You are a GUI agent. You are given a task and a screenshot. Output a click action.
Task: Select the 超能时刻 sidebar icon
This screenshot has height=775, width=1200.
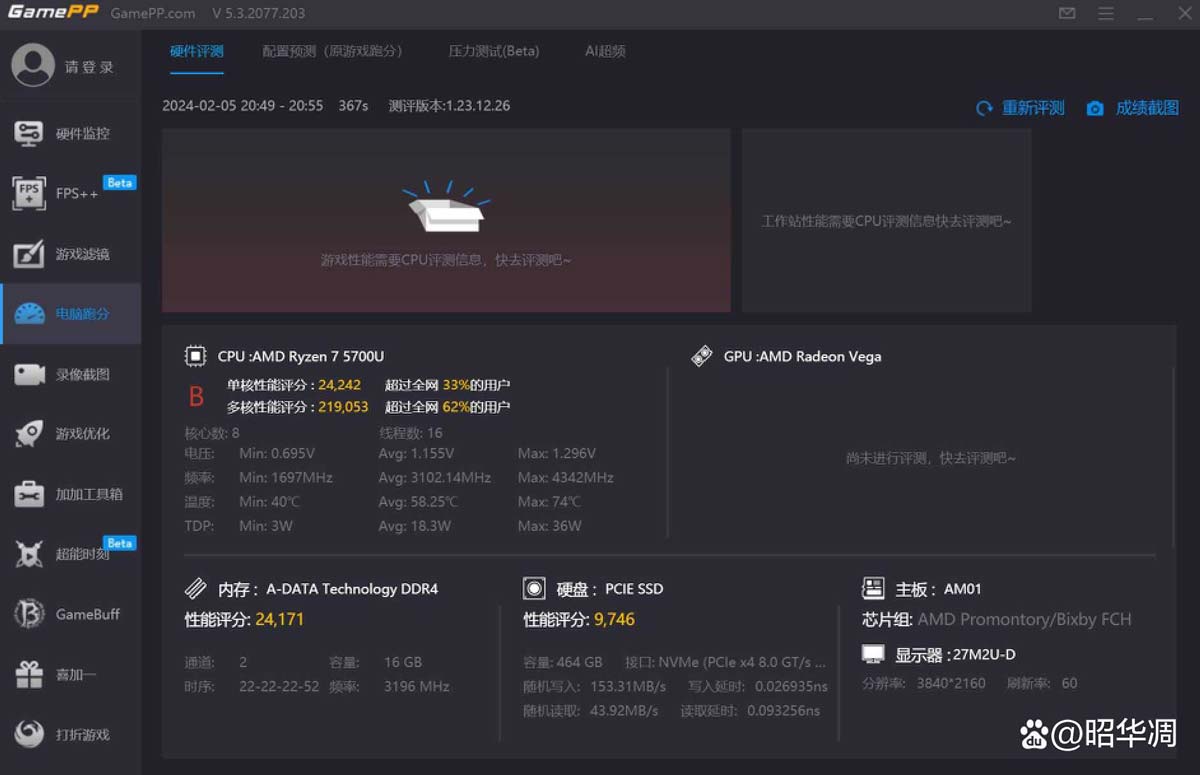[29, 554]
